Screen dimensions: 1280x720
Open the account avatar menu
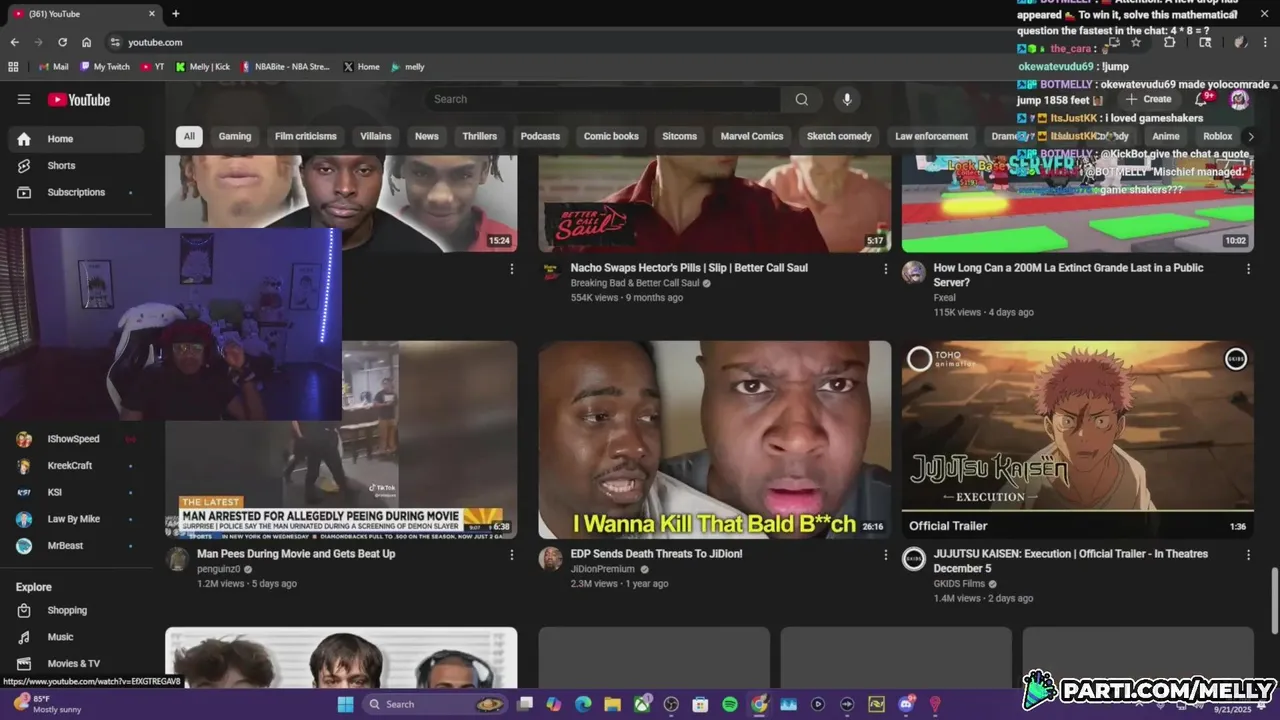[x=1239, y=99]
